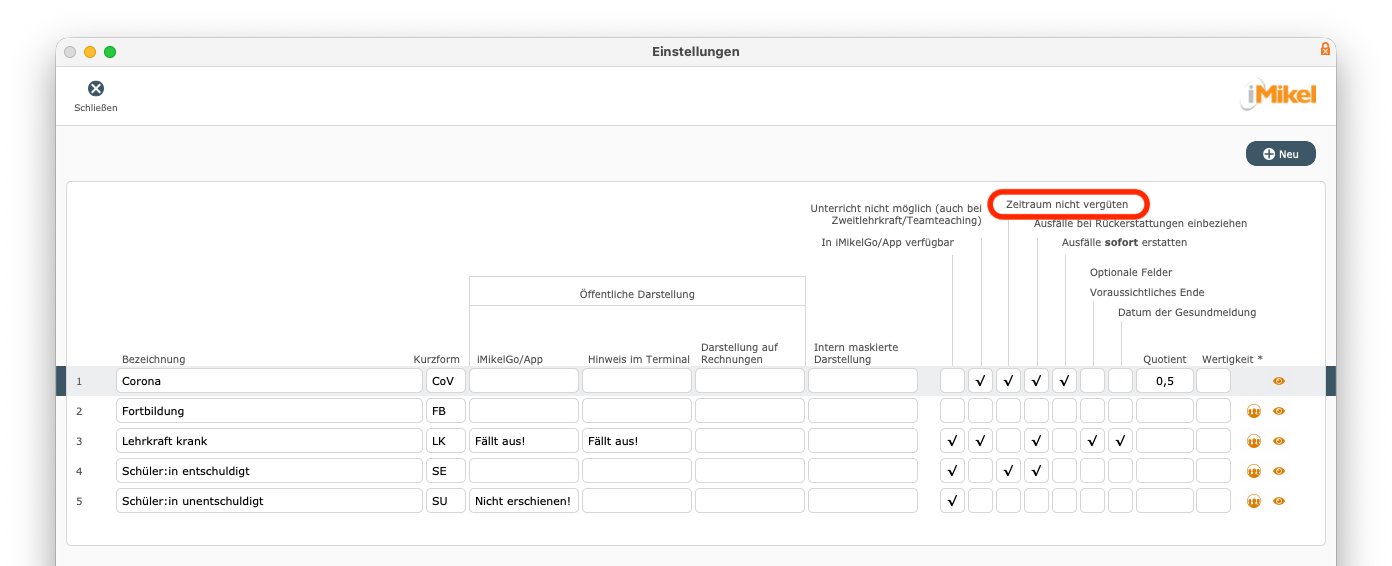
Task: Click group icon for Lehrkraft krank
Action: [x=1254, y=441]
